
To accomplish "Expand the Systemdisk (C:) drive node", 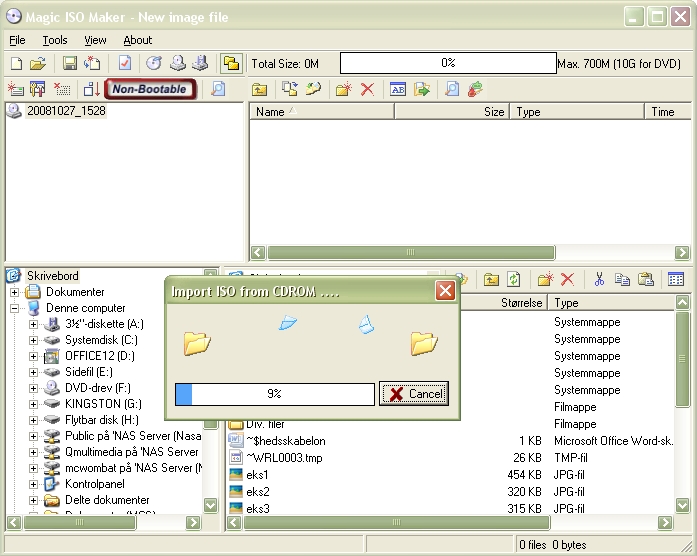I will [33, 341].
